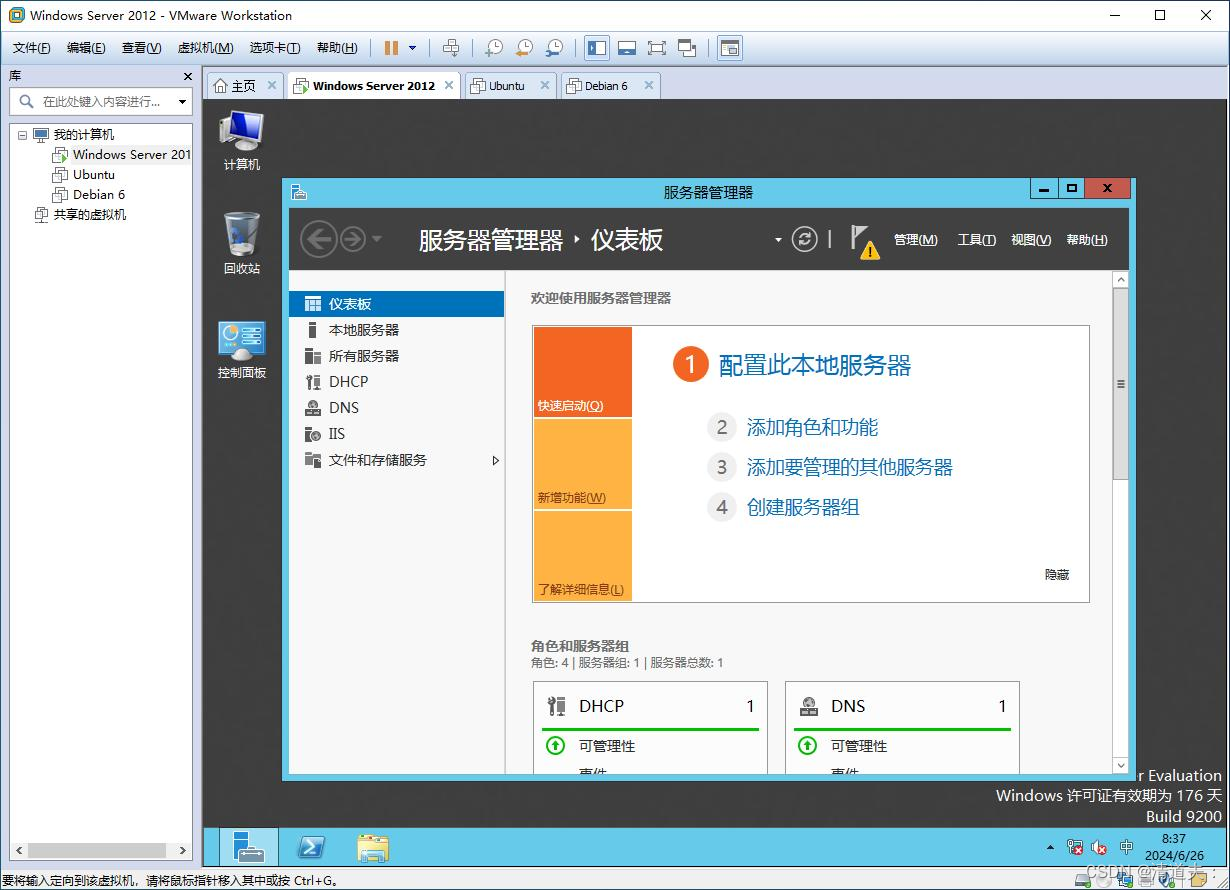Switch to Unity mode
Image resolution: width=1230 pixels, height=890 pixels.
tap(687, 48)
